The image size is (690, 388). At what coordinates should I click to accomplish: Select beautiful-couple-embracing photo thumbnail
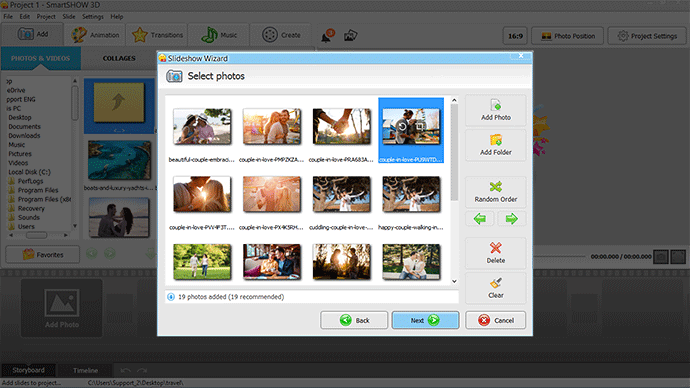(x=202, y=127)
